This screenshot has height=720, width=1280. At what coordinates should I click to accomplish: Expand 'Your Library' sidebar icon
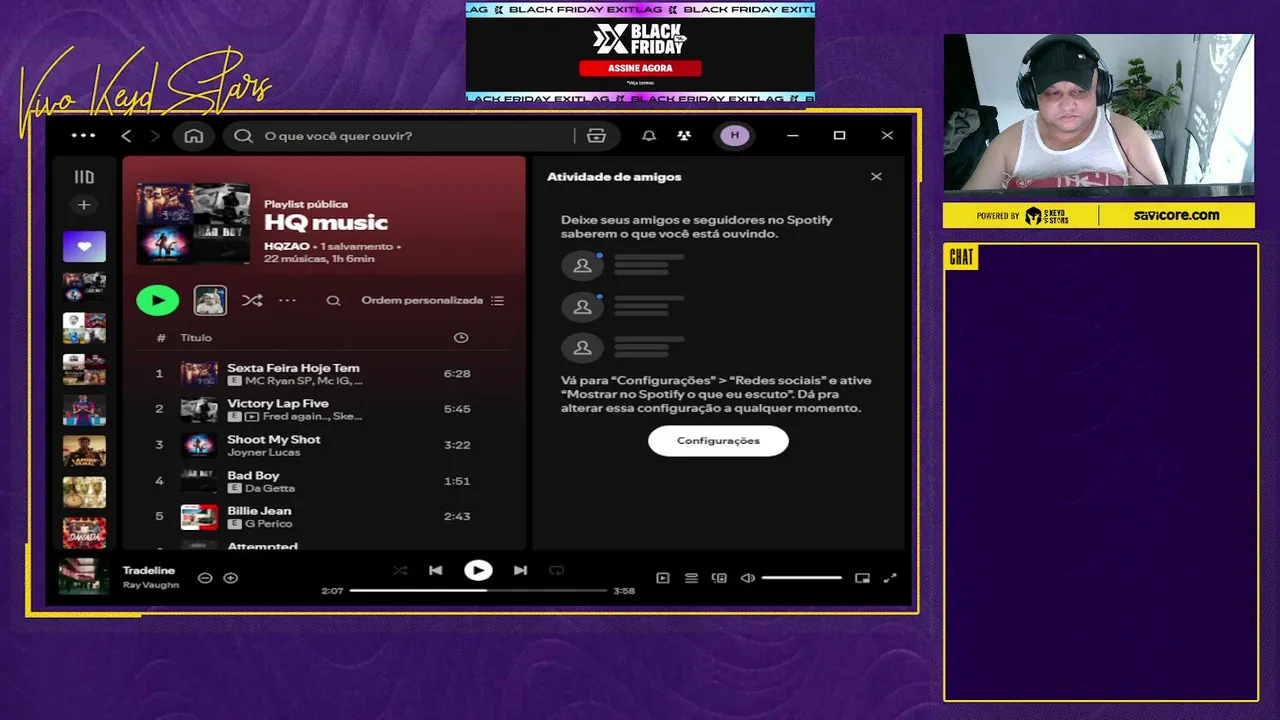click(x=84, y=177)
